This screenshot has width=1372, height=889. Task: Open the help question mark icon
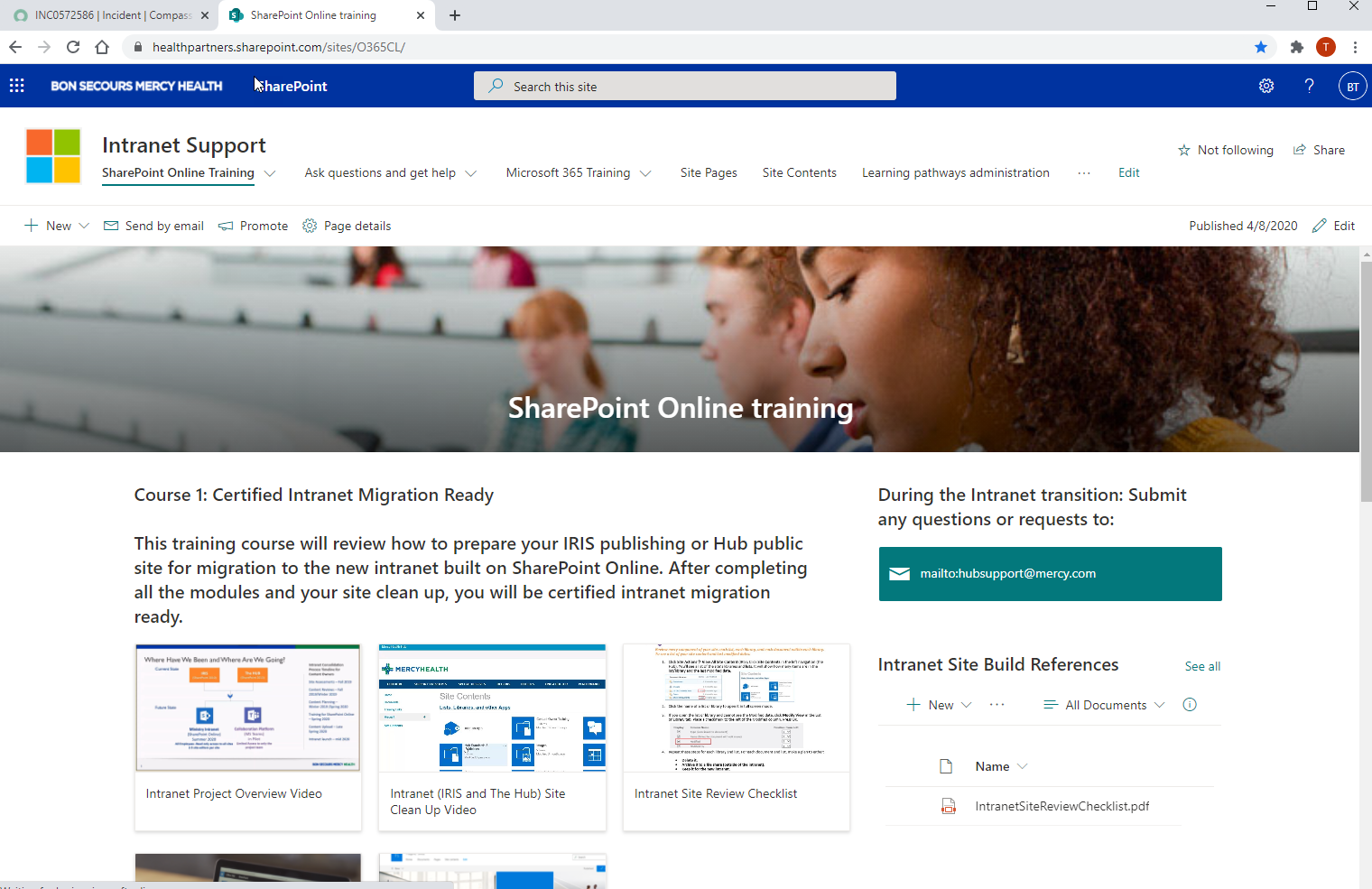tap(1309, 86)
